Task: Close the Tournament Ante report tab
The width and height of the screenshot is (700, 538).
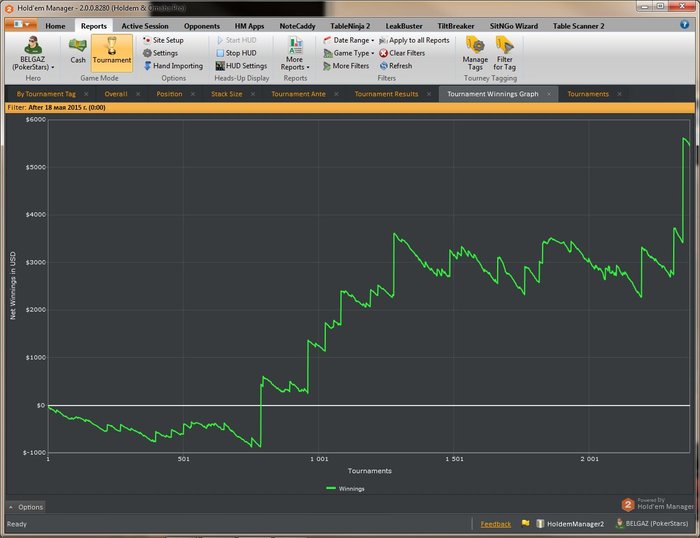Action: click(x=336, y=94)
